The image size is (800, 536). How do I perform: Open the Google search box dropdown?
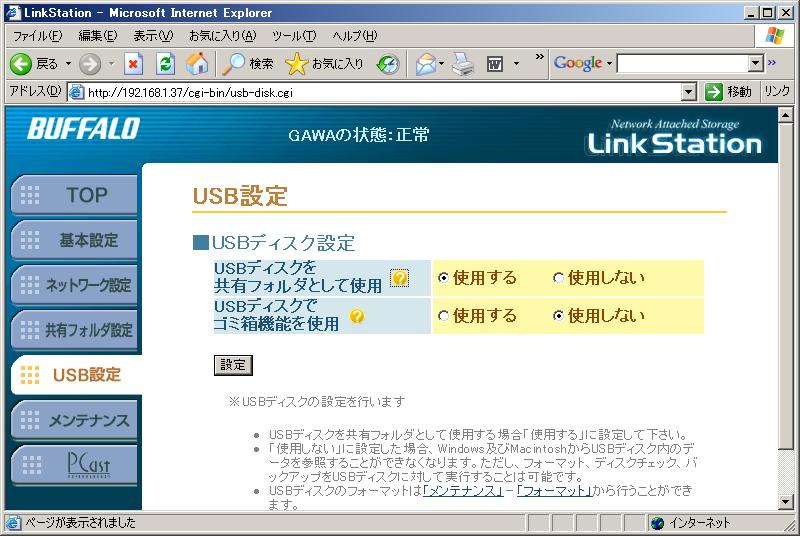756,64
